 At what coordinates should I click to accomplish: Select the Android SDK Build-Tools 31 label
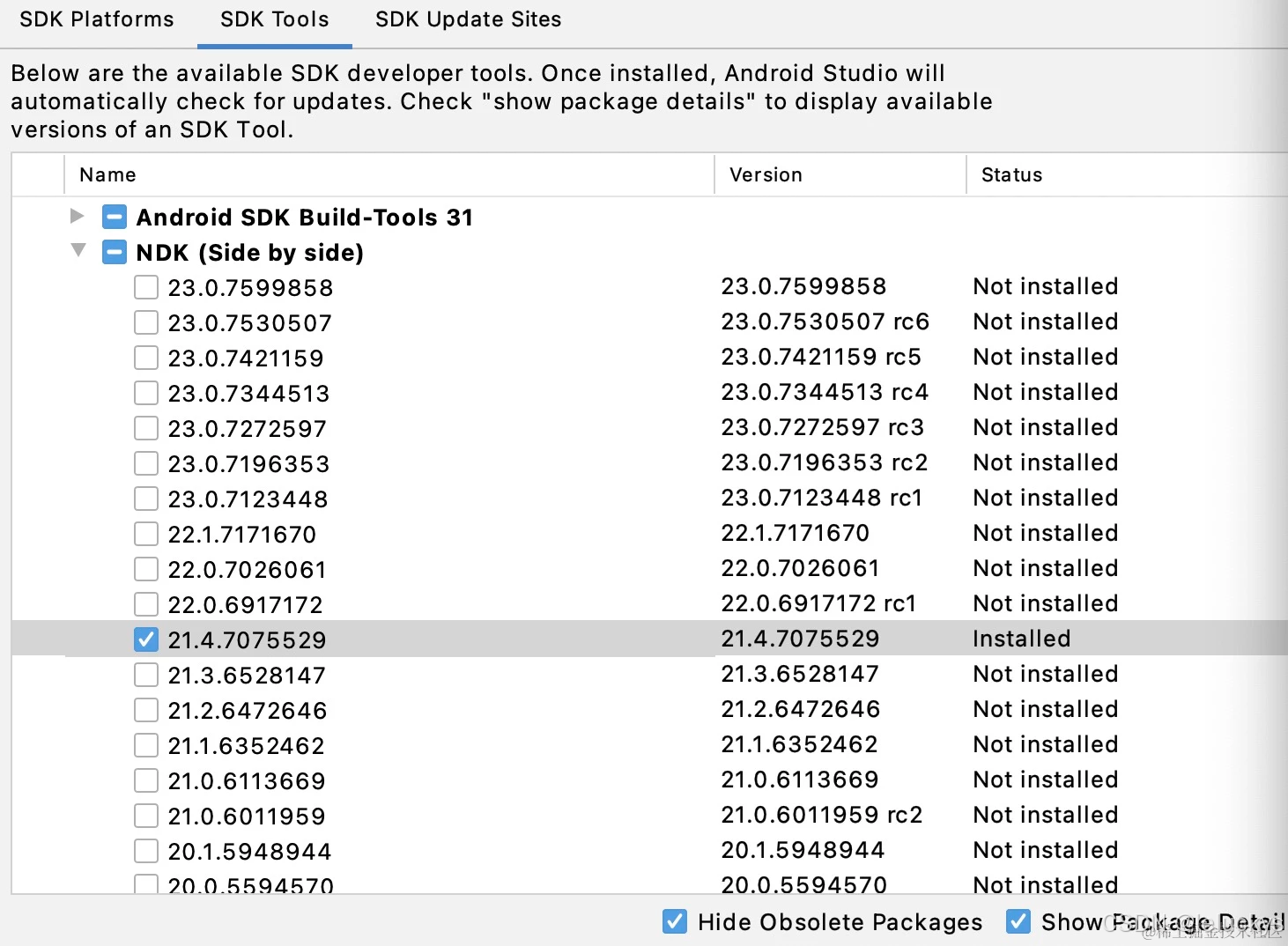click(x=305, y=217)
